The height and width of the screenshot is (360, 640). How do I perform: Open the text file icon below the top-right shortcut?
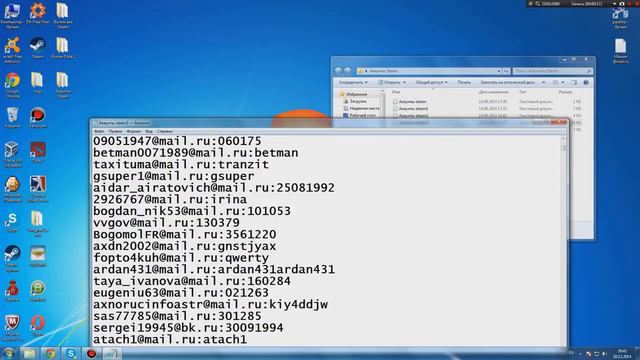click(x=620, y=51)
